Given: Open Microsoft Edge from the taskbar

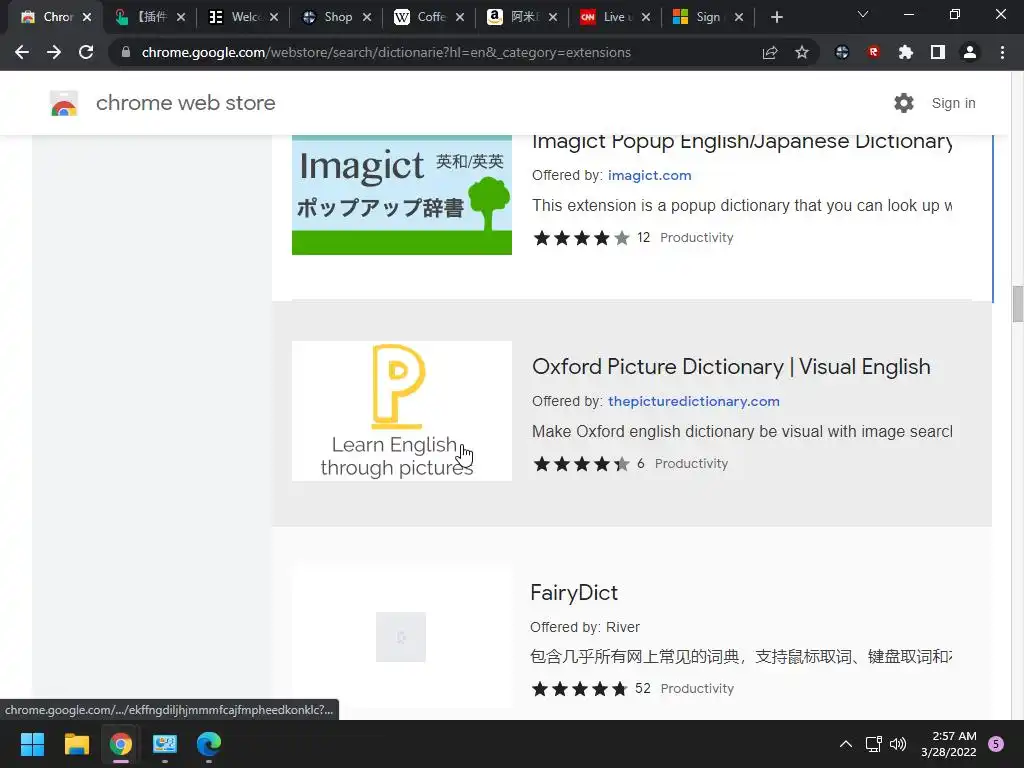Looking at the screenshot, I should click(x=209, y=744).
